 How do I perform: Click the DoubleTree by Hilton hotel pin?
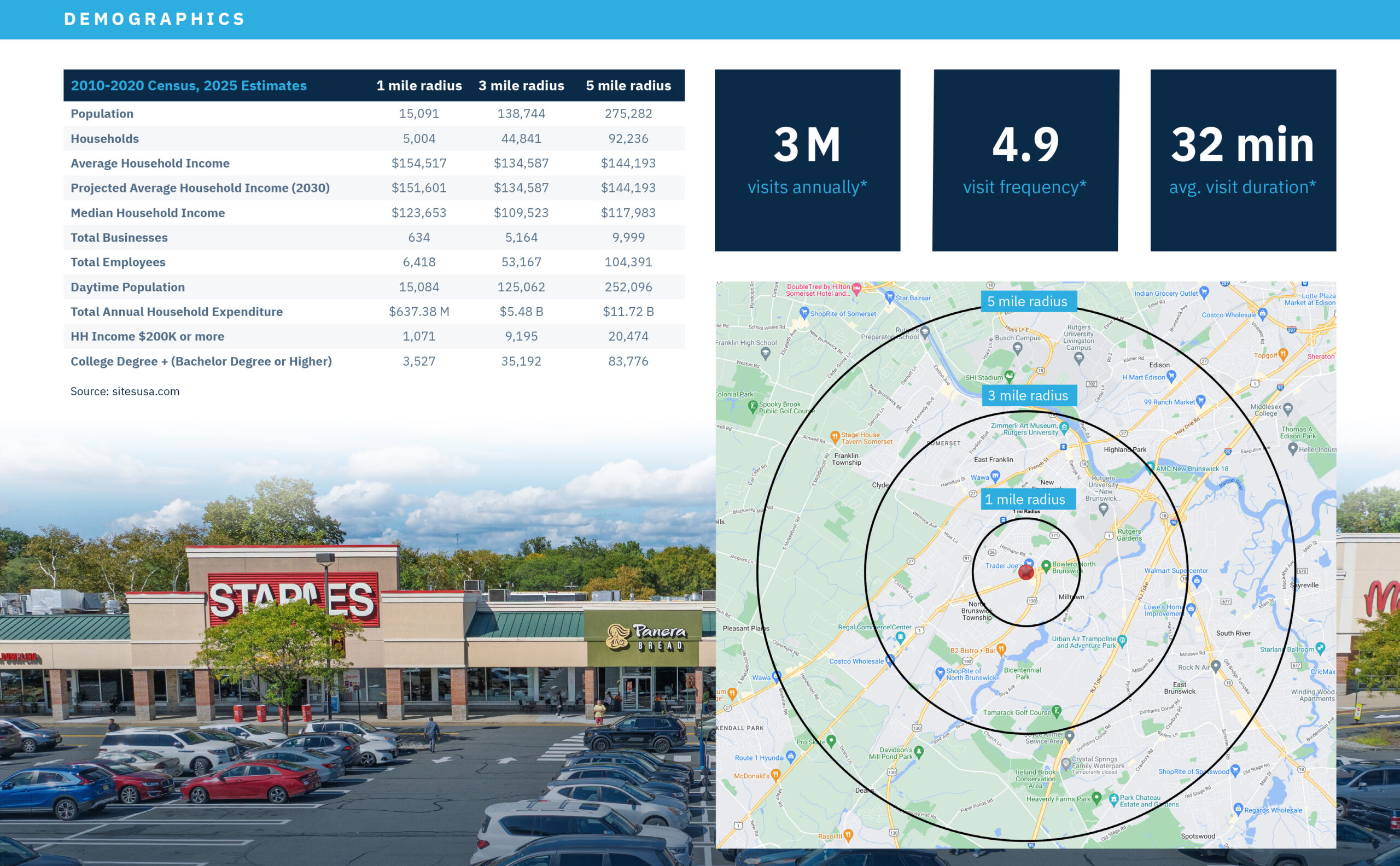click(856, 288)
